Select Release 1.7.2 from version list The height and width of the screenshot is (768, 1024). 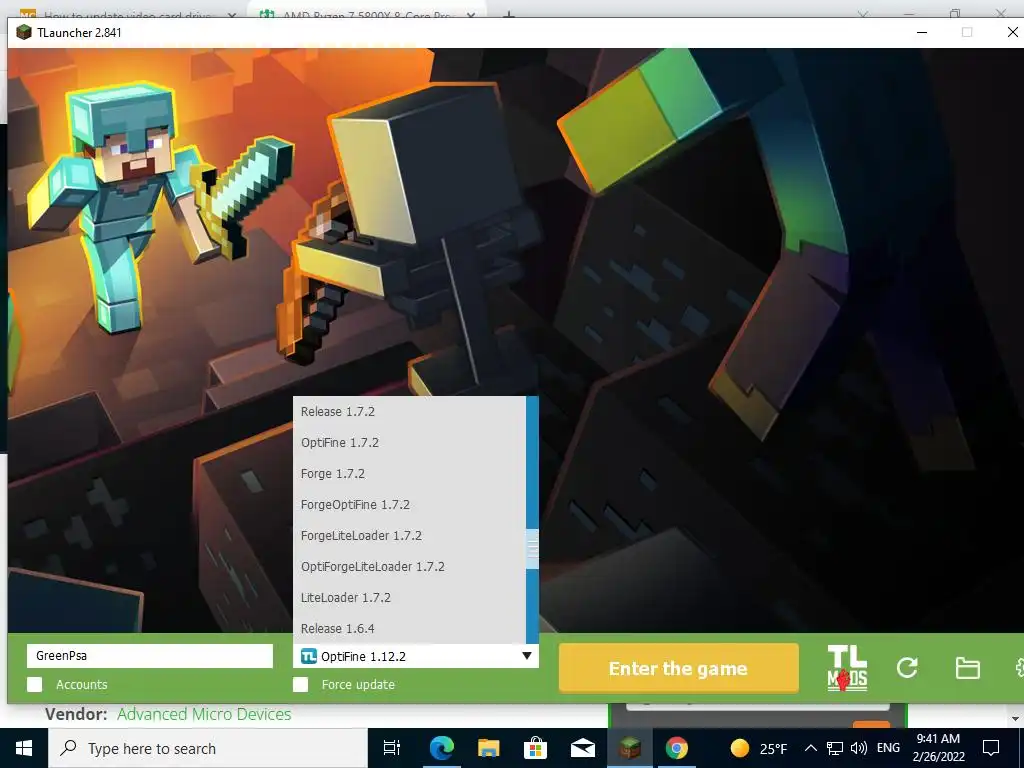coord(409,411)
